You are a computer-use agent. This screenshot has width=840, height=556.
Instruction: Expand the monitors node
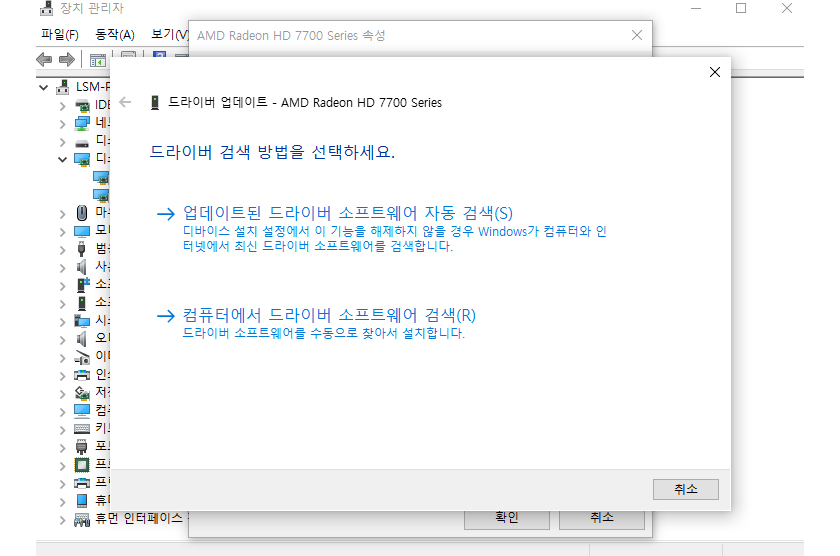pyautogui.click(x=63, y=232)
